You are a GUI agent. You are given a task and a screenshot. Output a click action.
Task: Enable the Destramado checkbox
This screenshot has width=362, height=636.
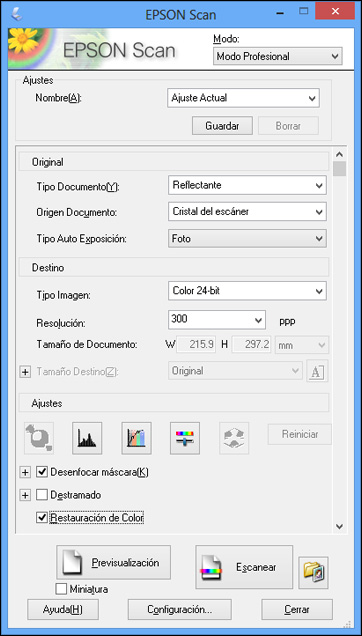pyautogui.click(x=41, y=495)
